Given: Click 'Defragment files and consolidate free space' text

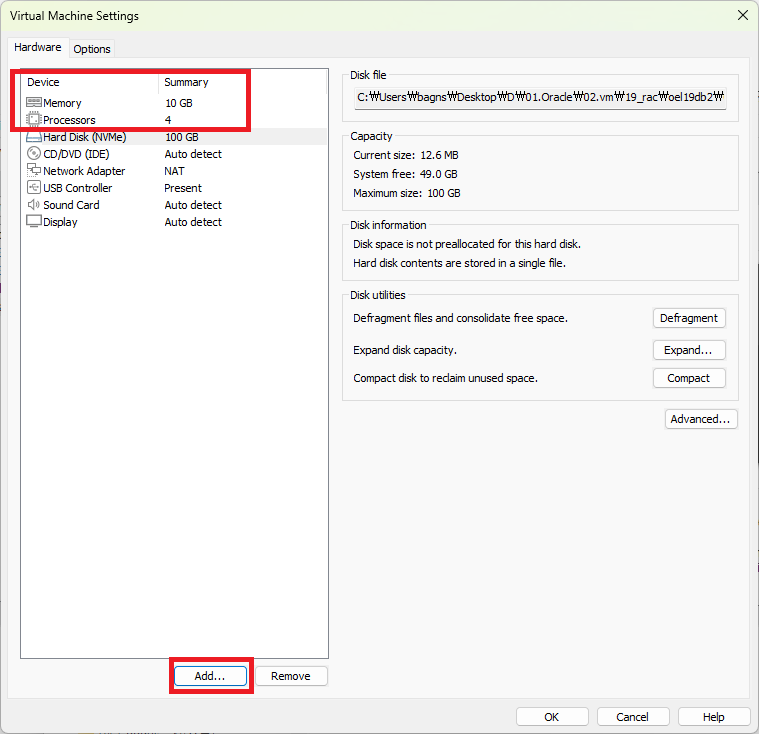Looking at the screenshot, I should [460, 318].
